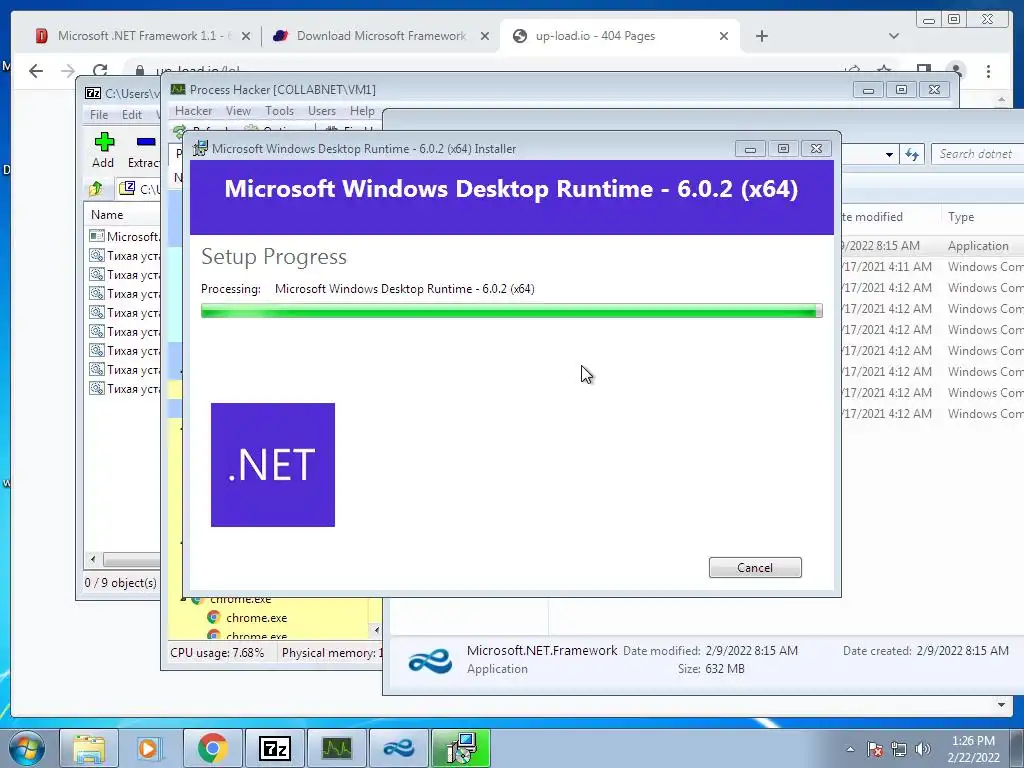Click the Search dotnet field in Explorer
The width and height of the screenshot is (1024, 768).
tap(977, 154)
